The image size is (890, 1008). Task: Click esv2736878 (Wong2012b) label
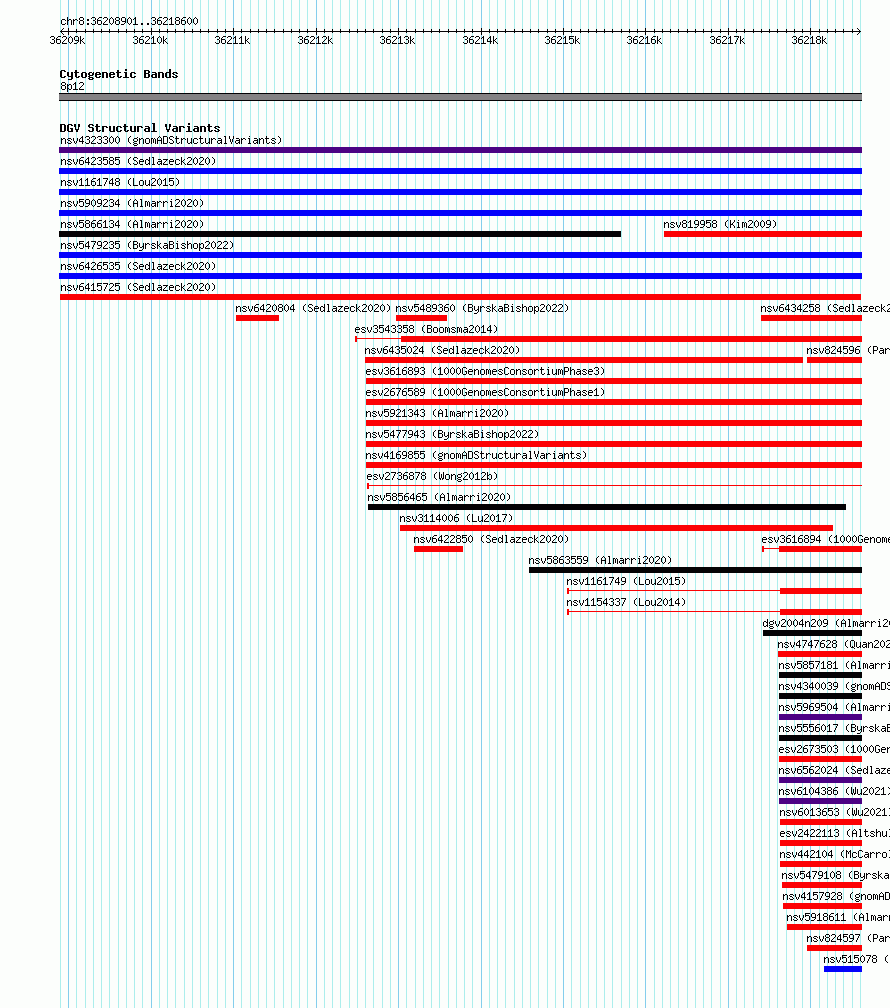432,476
